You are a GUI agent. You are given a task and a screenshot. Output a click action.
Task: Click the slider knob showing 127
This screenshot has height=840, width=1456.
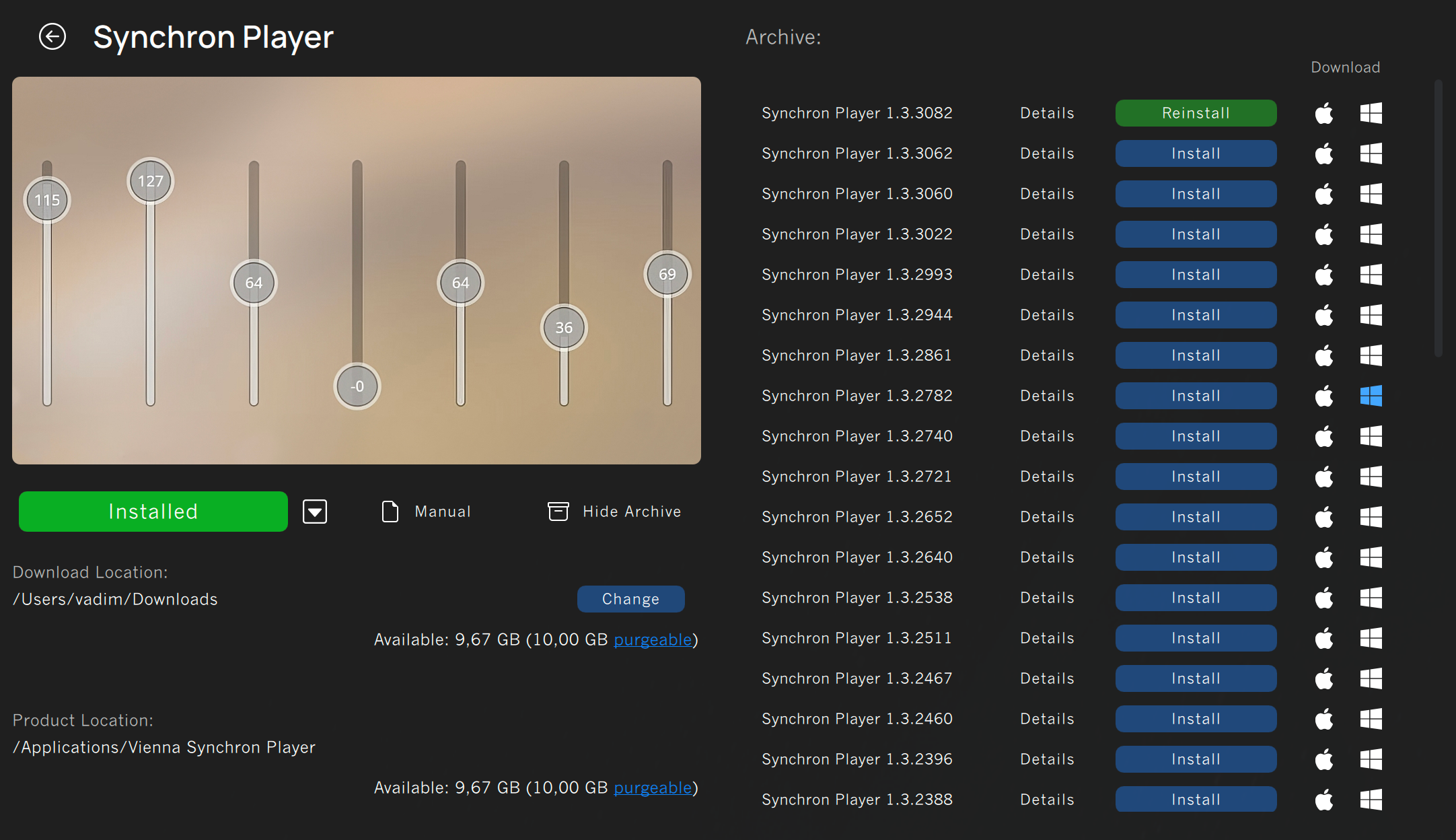coord(151,181)
